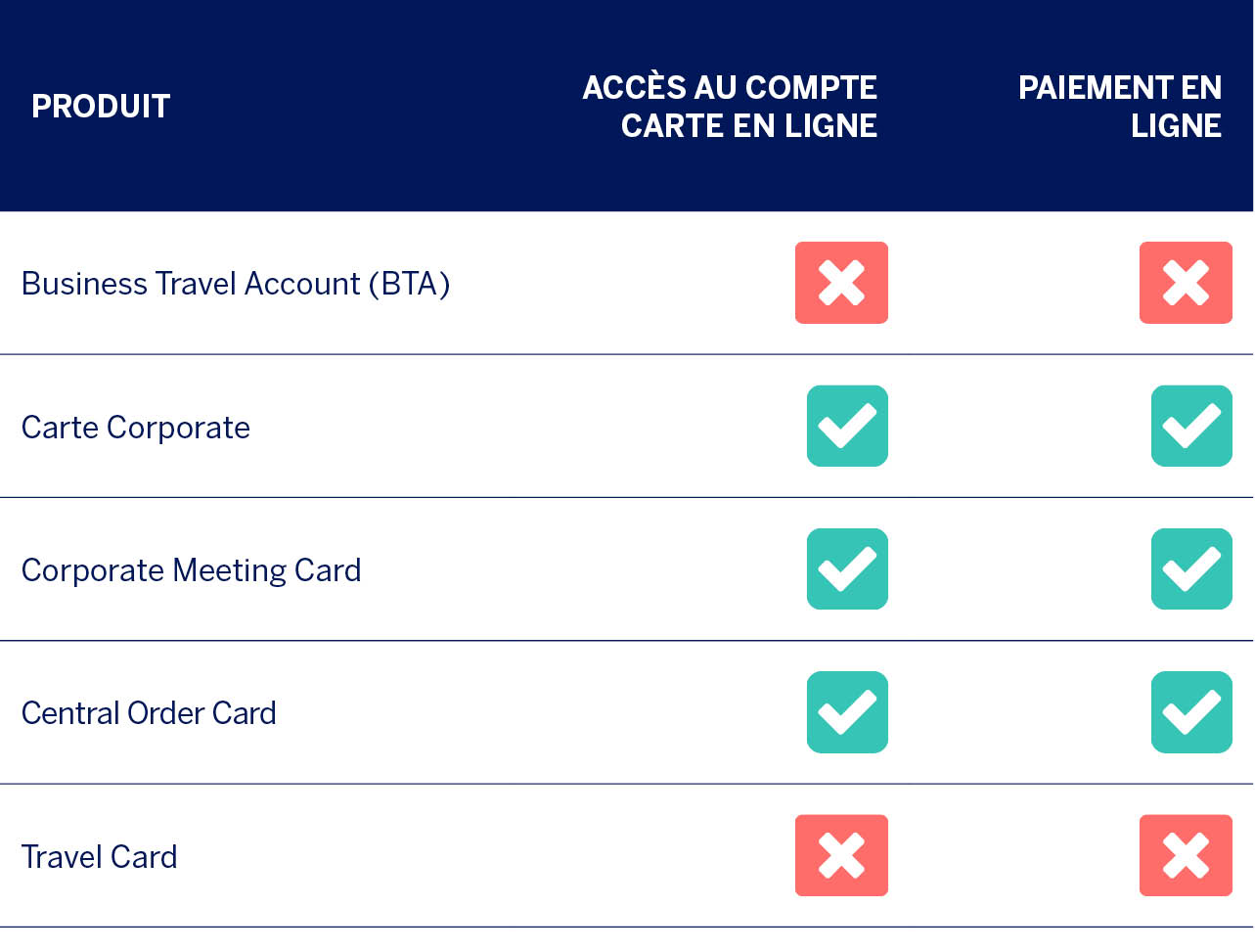Click the divider line below Carte Corporate row
1255x952 pixels.
[x=626, y=497]
